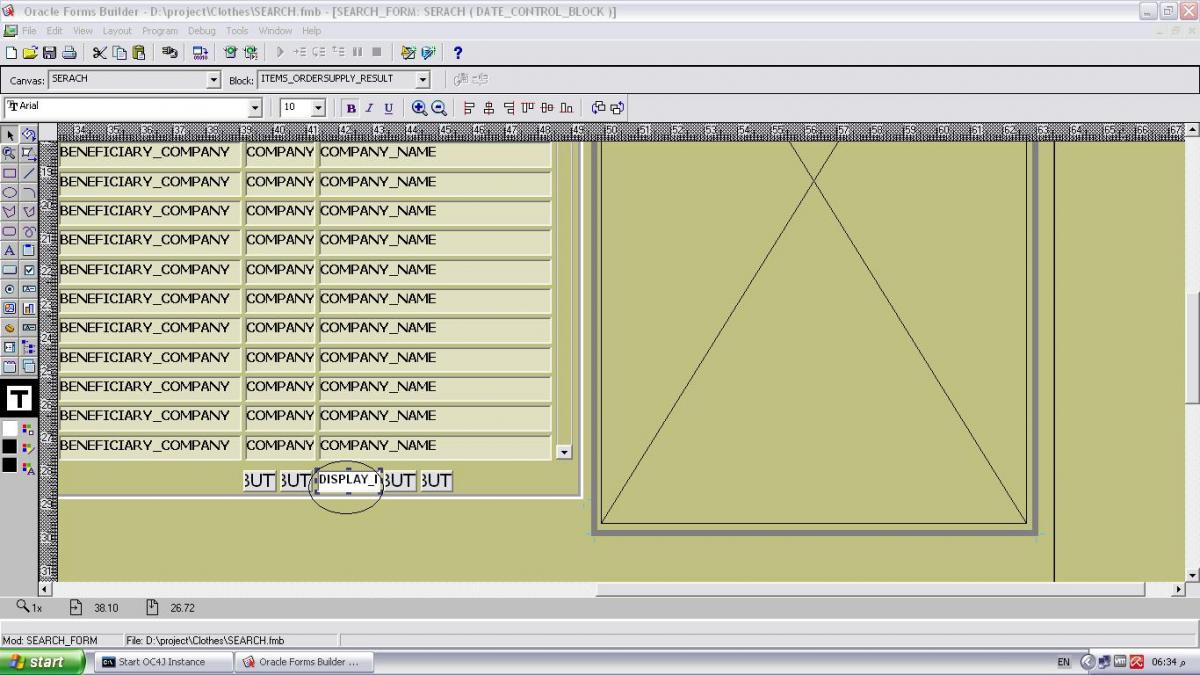Switch to Start OC4J Instance taskbar window
1200x675 pixels.
(162, 662)
